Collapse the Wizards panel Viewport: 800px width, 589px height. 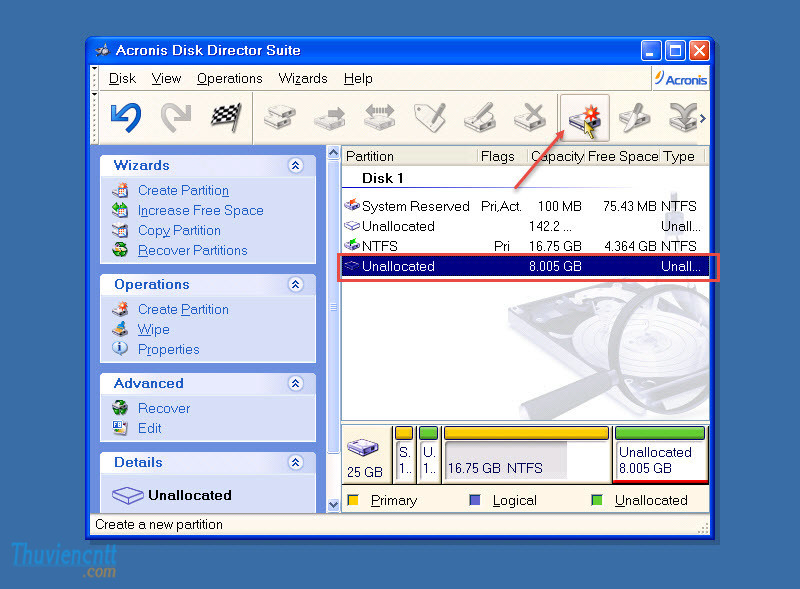[296, 165]
